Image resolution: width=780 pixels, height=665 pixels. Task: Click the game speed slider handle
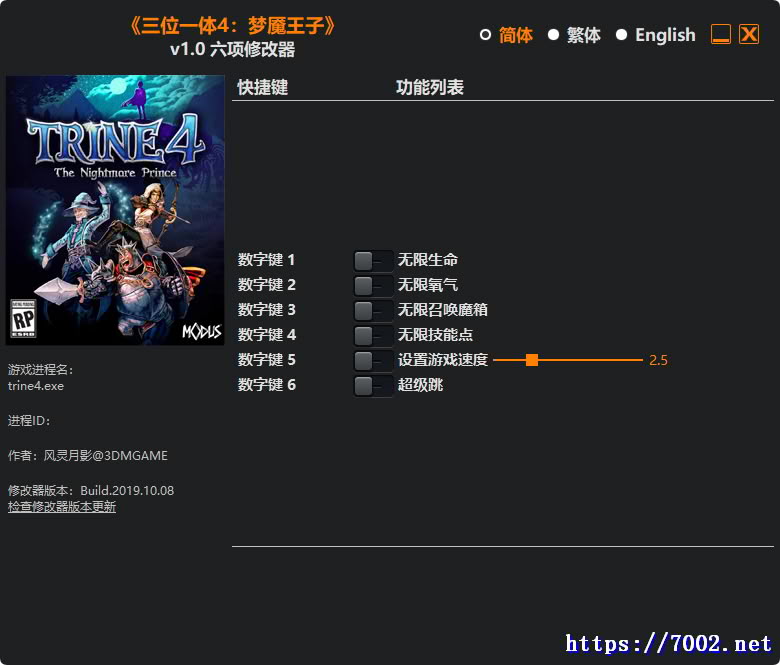[x=532, y=360]
